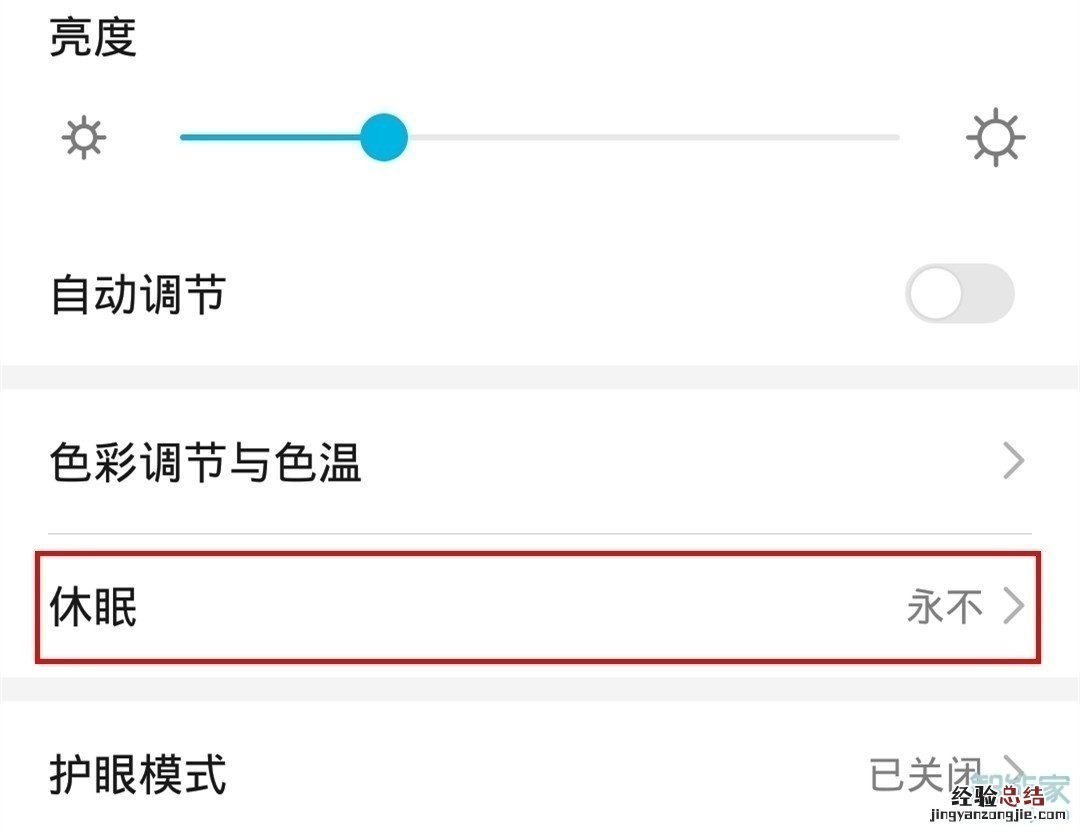Click the blue filled brightness track
Viewport: 1080px width, 833px height.
tap(270, 138)
